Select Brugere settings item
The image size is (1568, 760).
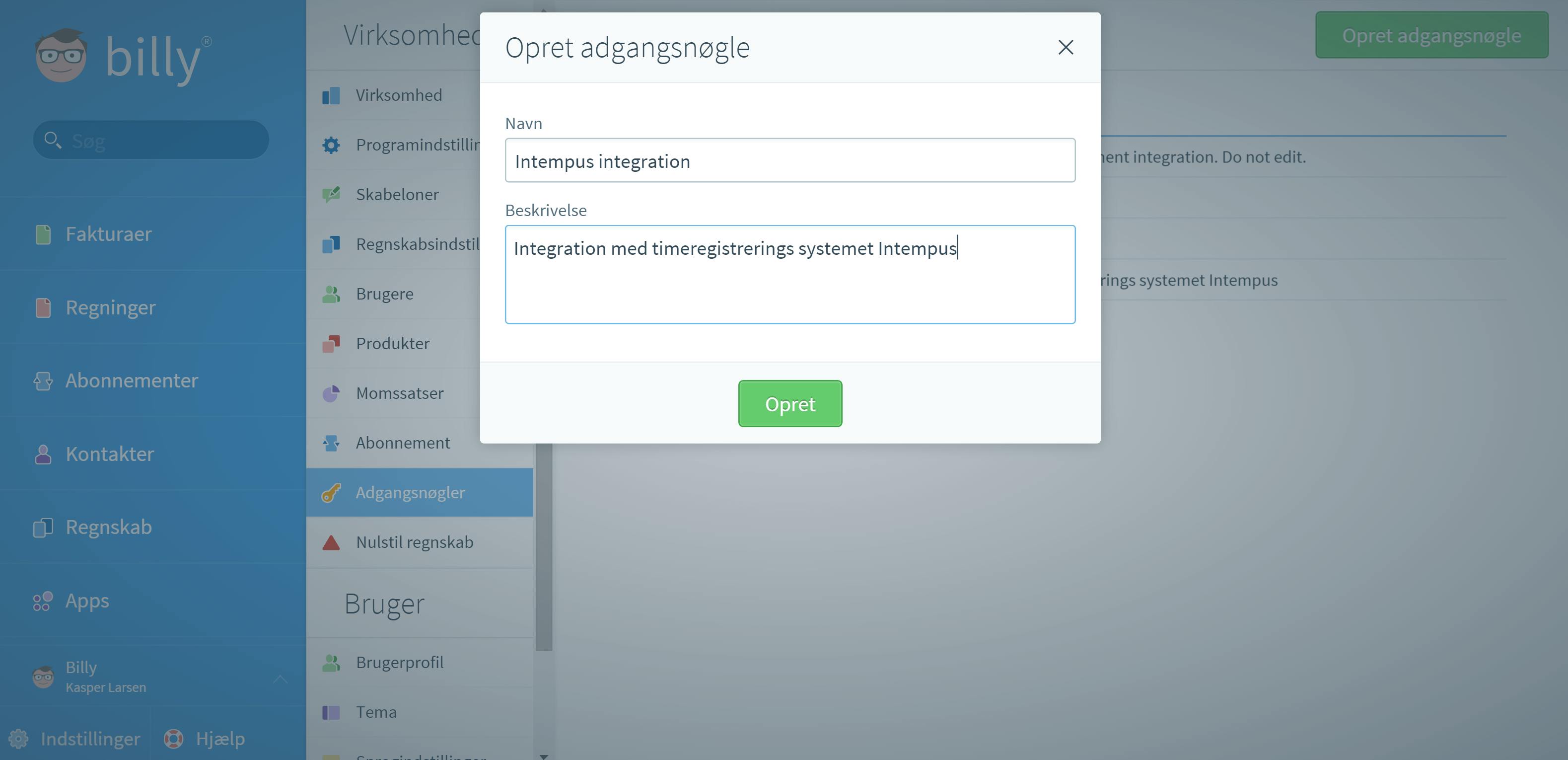(x=420, y=294)
